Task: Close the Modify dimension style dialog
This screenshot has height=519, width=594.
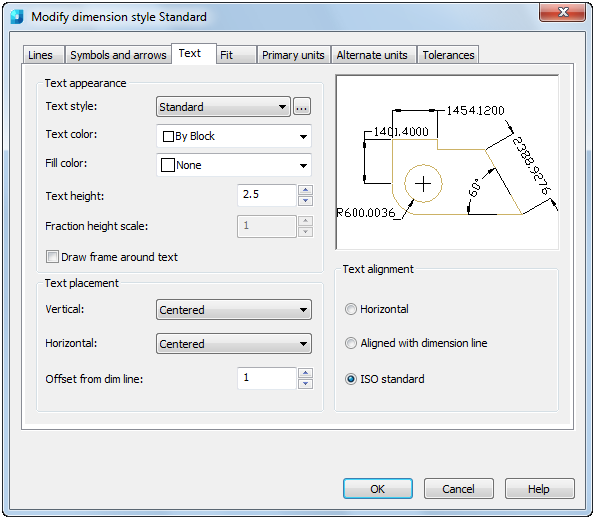Action: pyautogui.click(x=563, y=13)
